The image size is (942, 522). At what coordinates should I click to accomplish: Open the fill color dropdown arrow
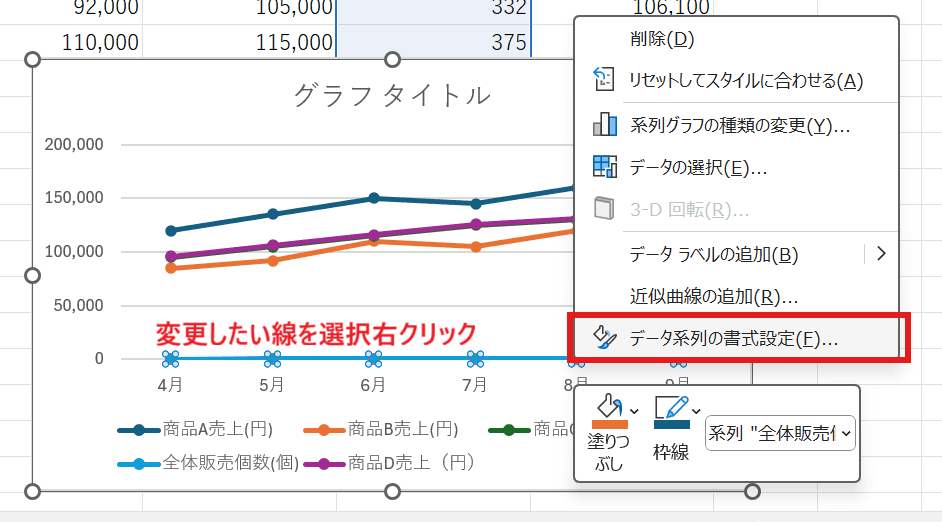634,410
